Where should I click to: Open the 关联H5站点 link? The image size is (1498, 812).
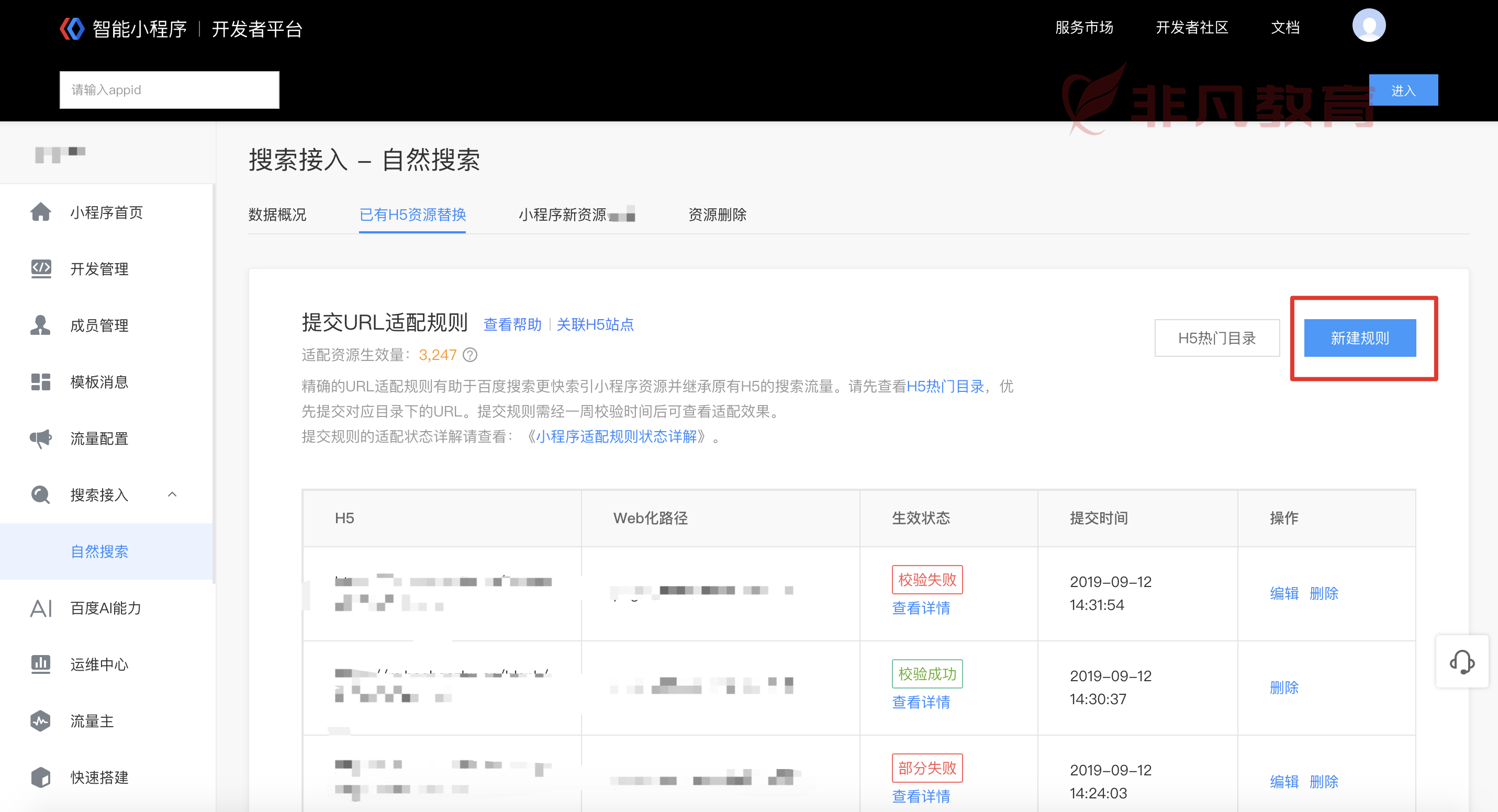coord(595,324)
